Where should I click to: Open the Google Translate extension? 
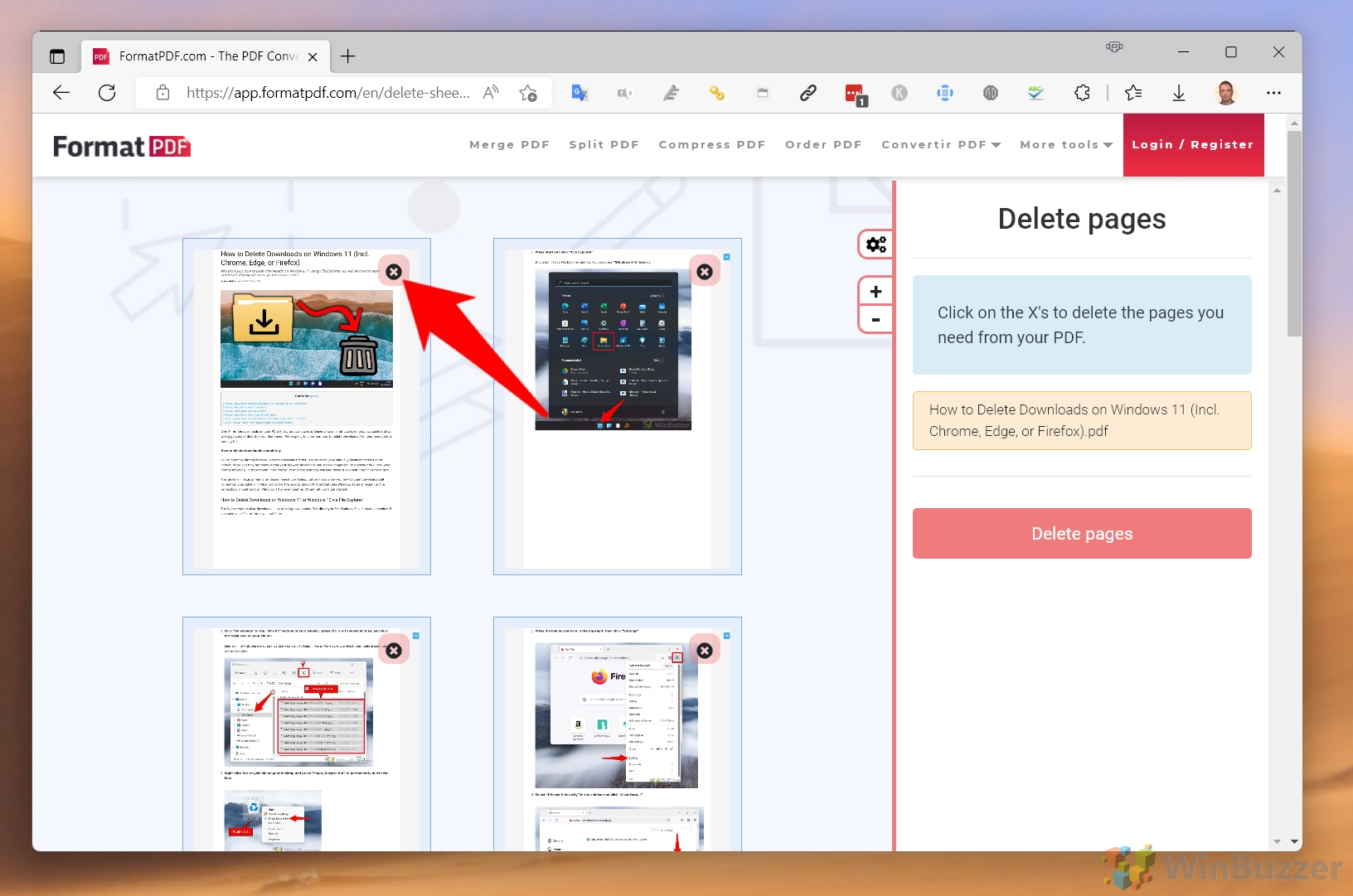point(580,93)
